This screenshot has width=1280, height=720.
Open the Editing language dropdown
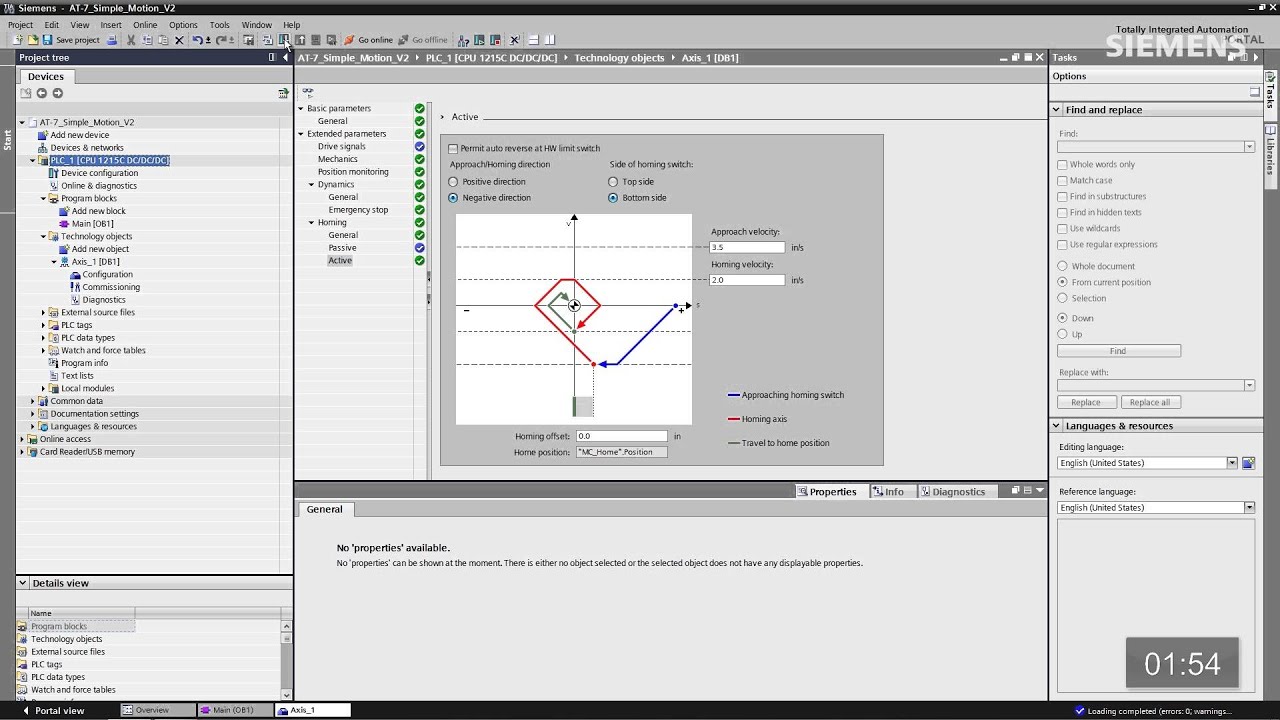point(1232,463)
